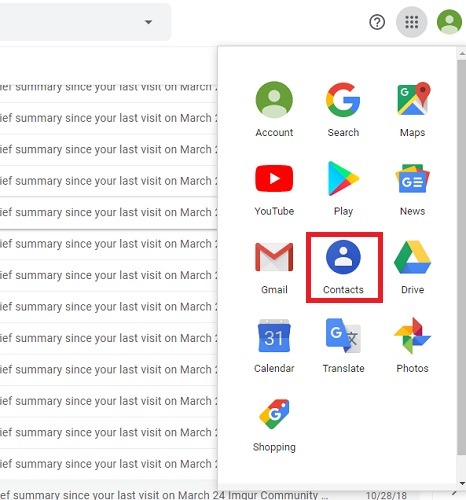Click the Gmail search box field
This screenshot has width=466, height=500.
pos(85,22)
